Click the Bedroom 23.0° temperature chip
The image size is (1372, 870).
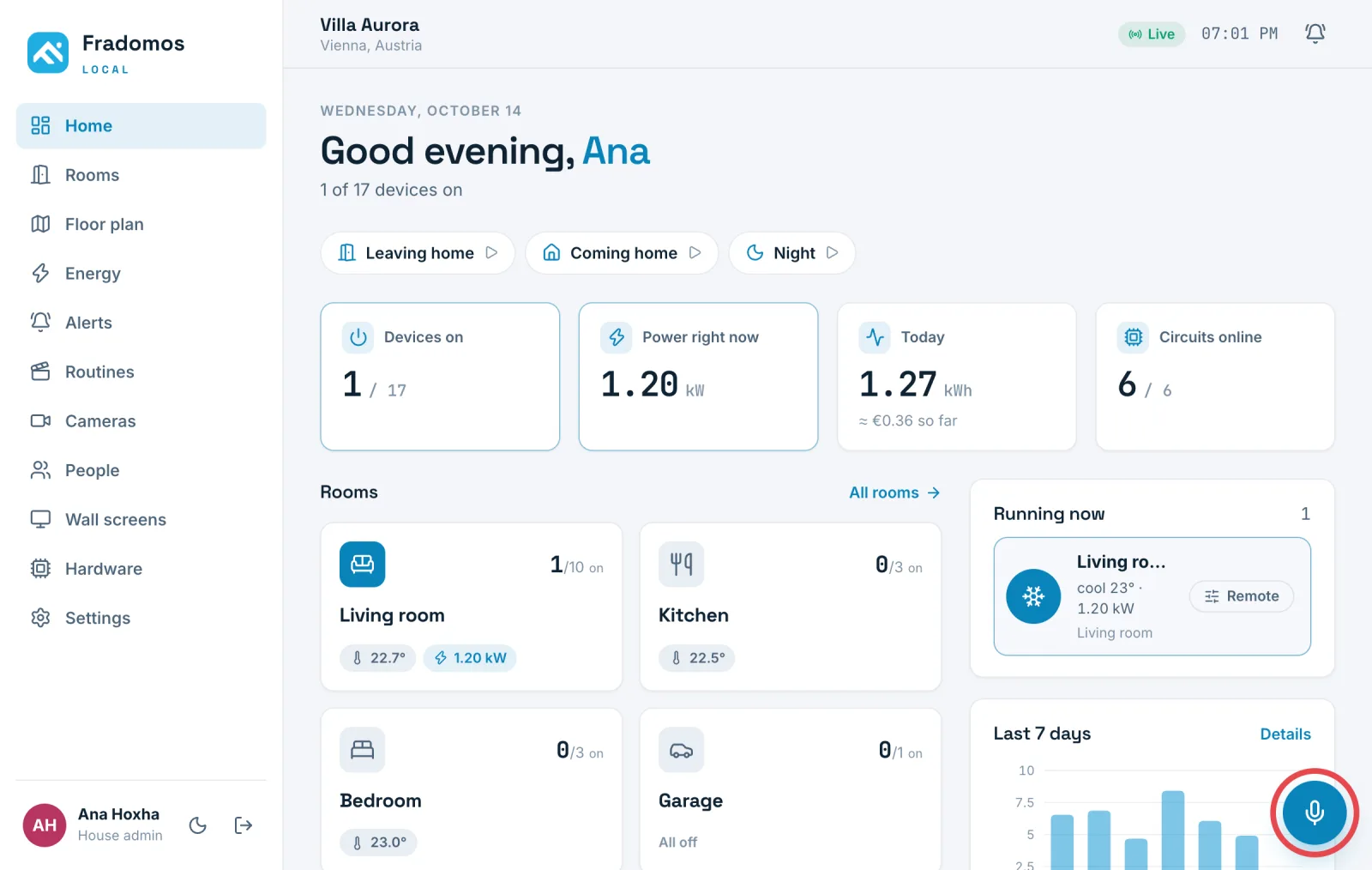coord(378,843)
